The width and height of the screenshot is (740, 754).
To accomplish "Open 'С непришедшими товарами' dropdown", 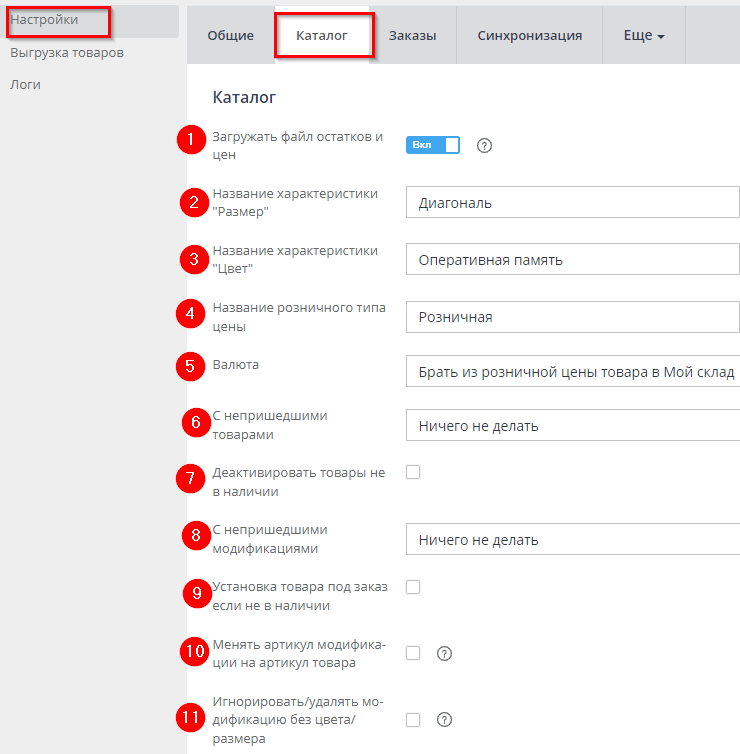I will [x=572, y=426].
